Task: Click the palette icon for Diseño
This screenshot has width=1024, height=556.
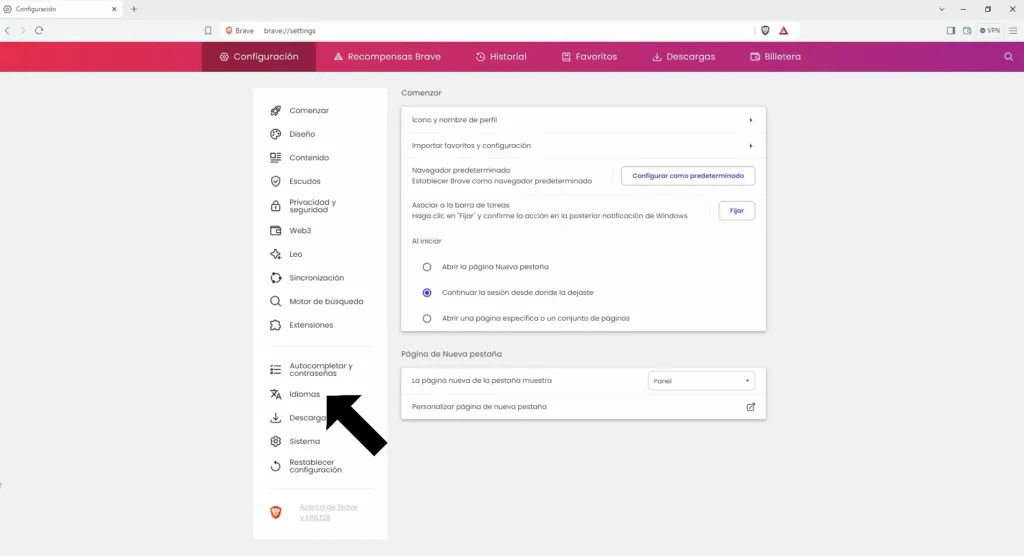Action: click(276, 134)
